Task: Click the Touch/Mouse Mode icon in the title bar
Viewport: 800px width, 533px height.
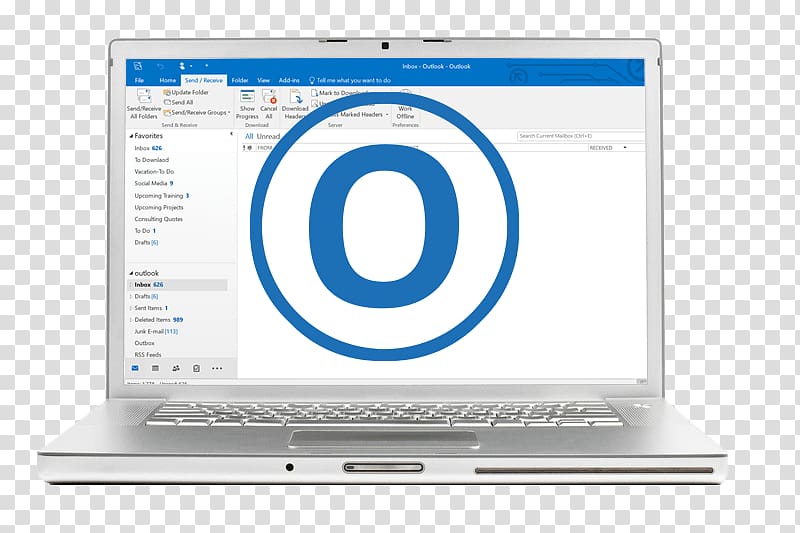Action: click(x=182, y=66)
